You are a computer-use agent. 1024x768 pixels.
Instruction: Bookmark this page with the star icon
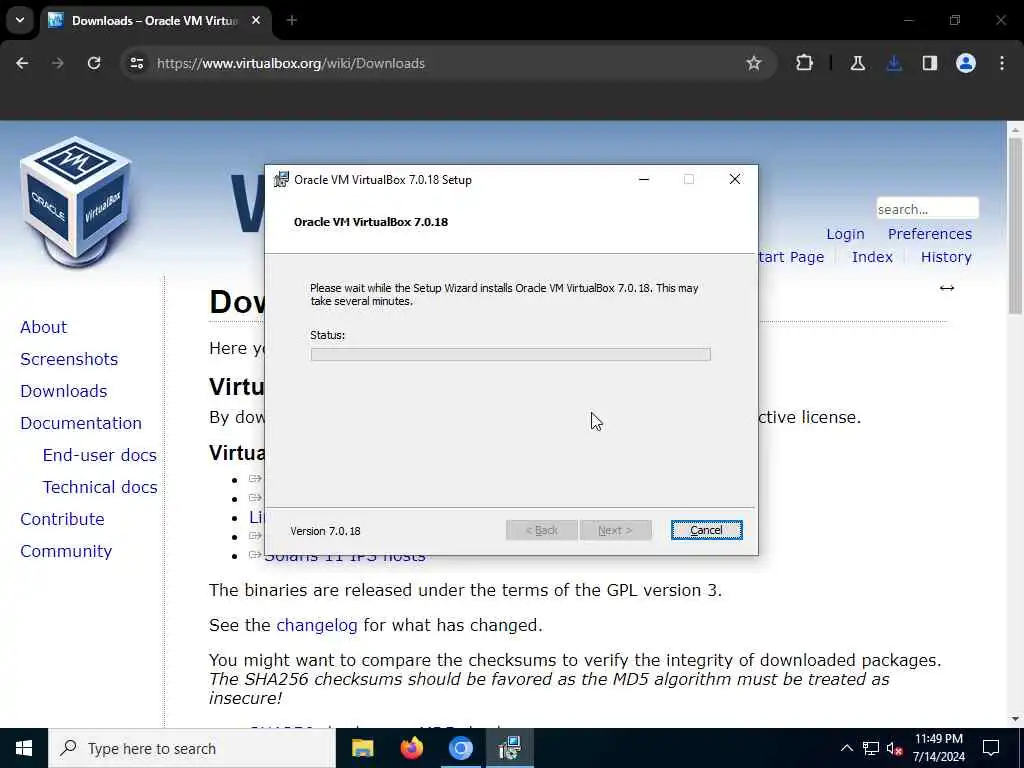tap(754, 63)
